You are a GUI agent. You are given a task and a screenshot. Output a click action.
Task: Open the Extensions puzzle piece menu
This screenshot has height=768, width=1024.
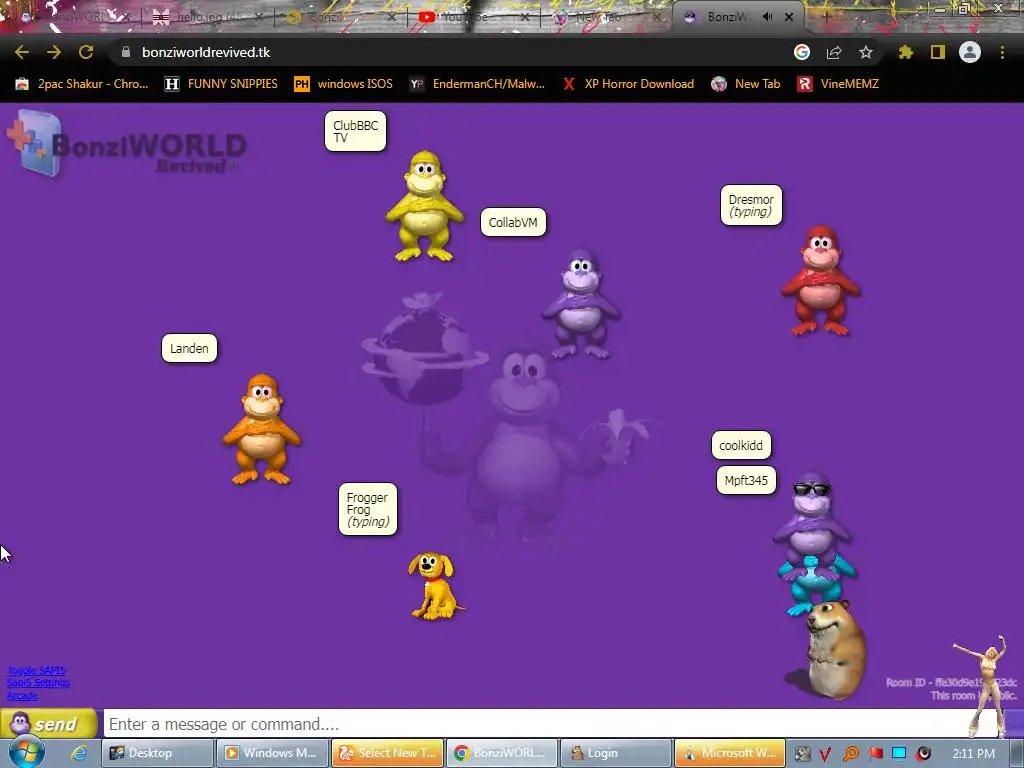click(x=905, y=52)
